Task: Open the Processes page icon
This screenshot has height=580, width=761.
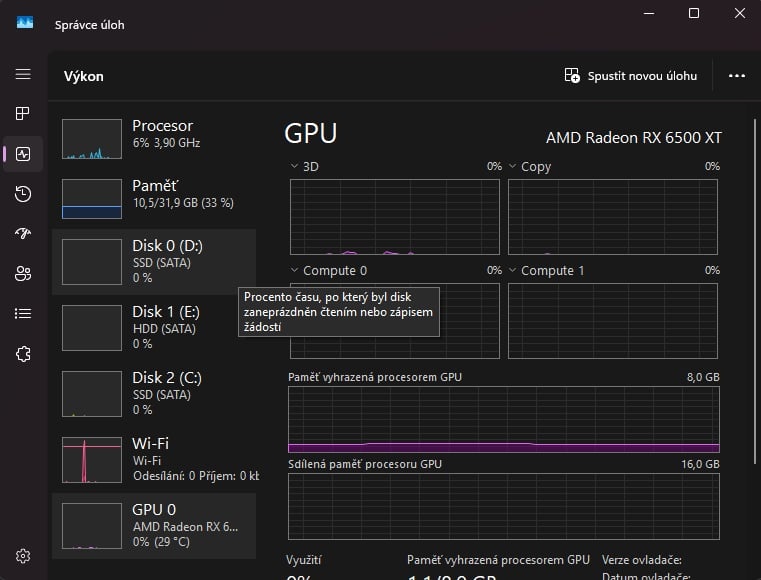Action: click(23, 114)
